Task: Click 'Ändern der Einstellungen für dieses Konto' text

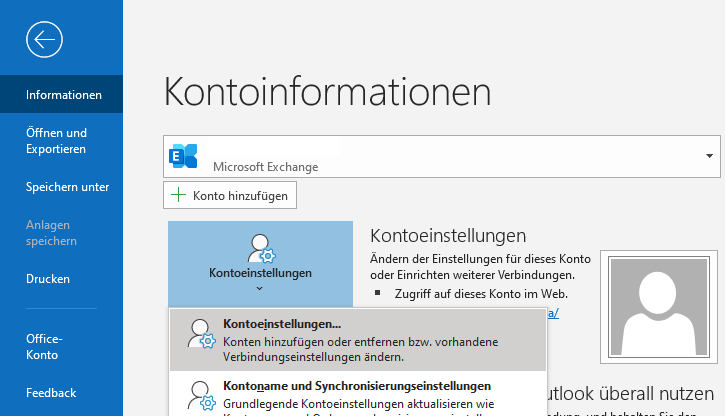Action: point(480,259)
